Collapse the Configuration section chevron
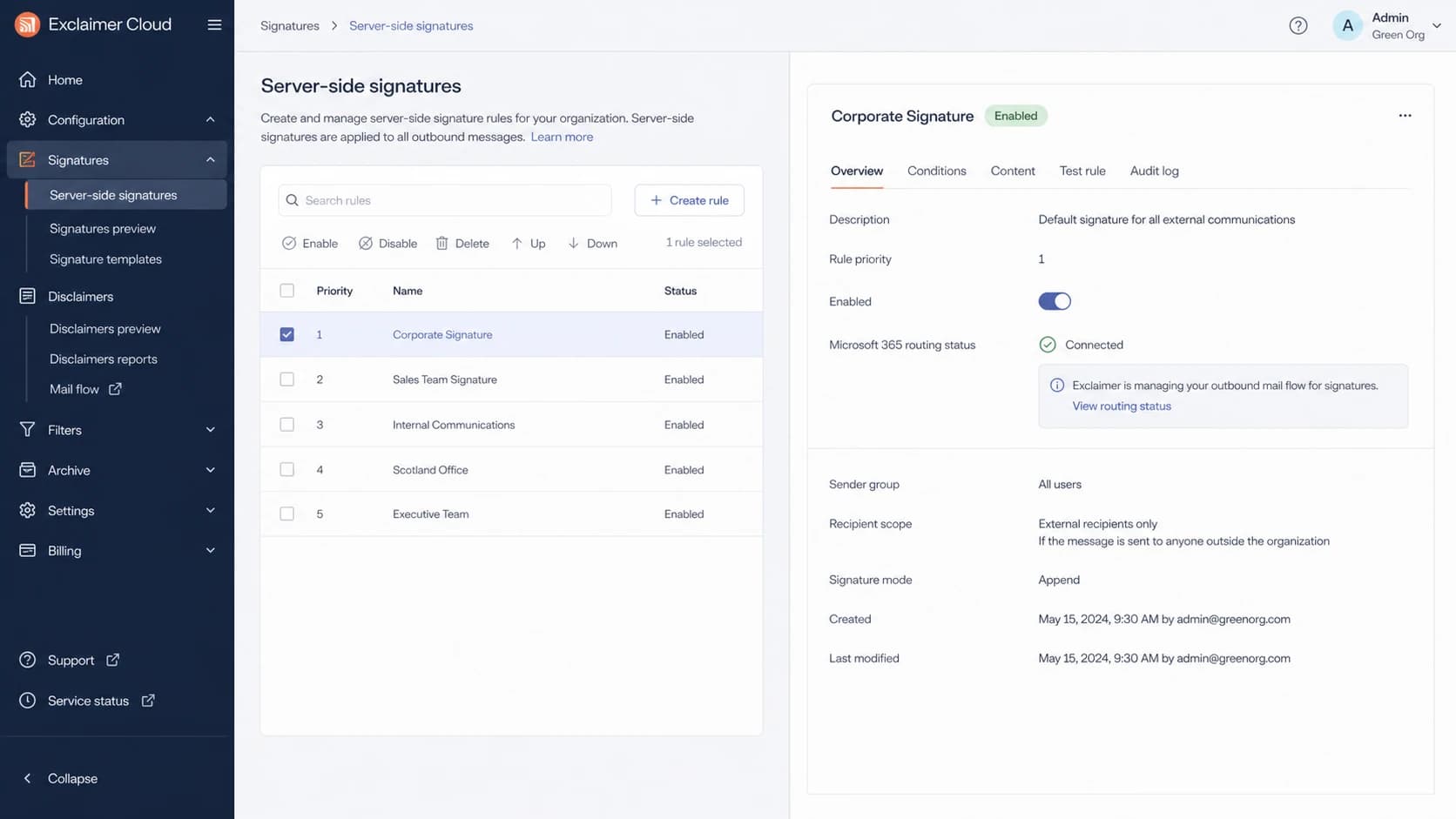Screen dimensions: 1456x819 pyautogui.click(x=210, y=119)
